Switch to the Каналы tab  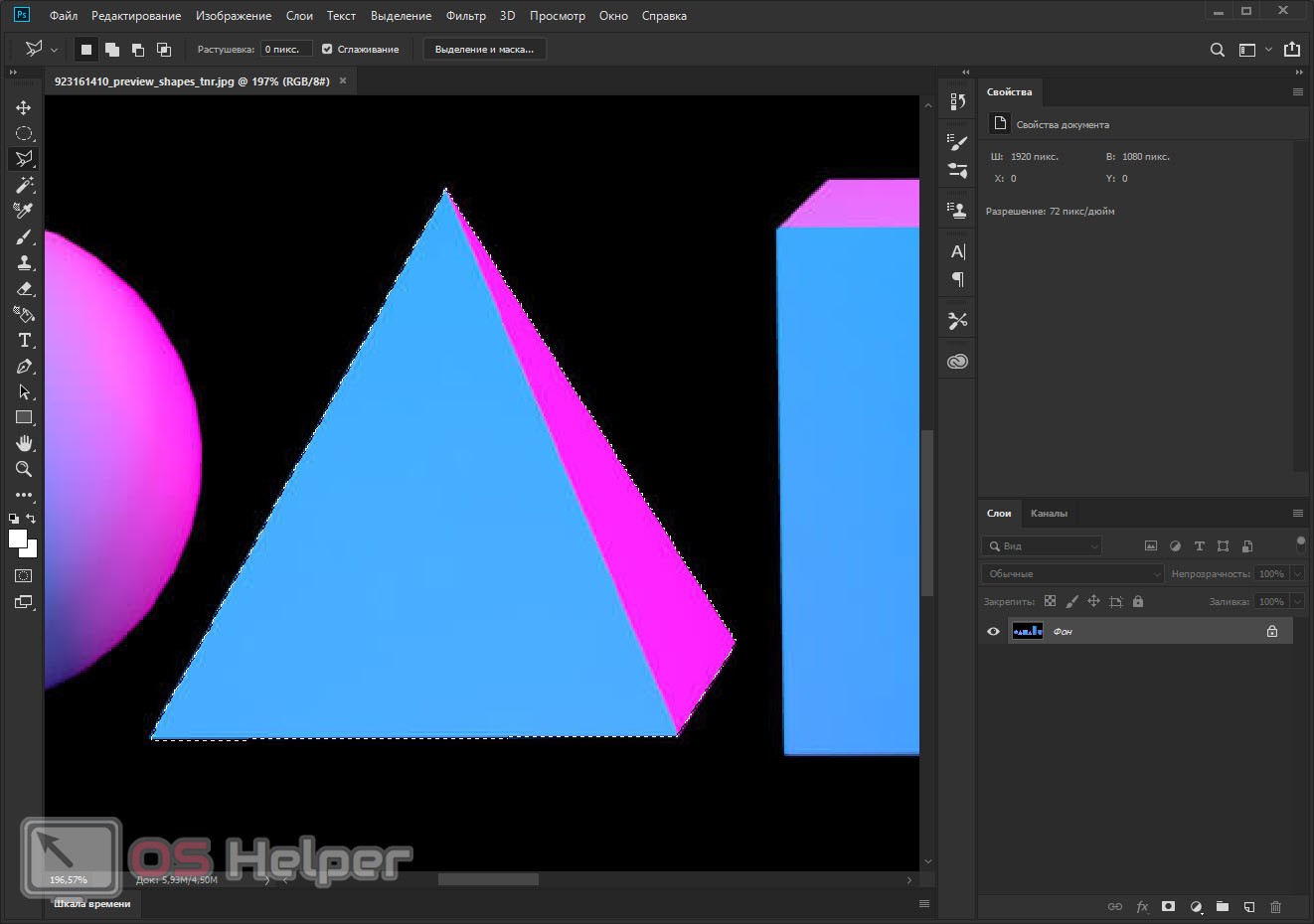1049,513
